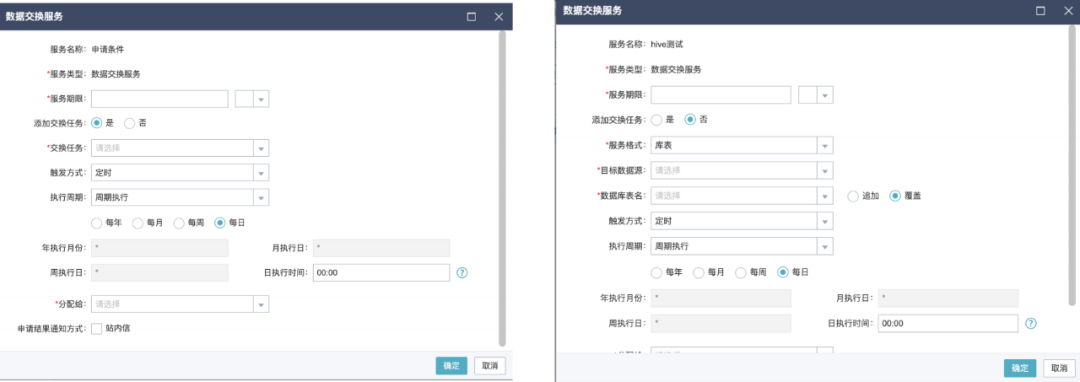
Task: Open the 交换任务 dropdown in left dialog
Action: (x=180, y=148)
